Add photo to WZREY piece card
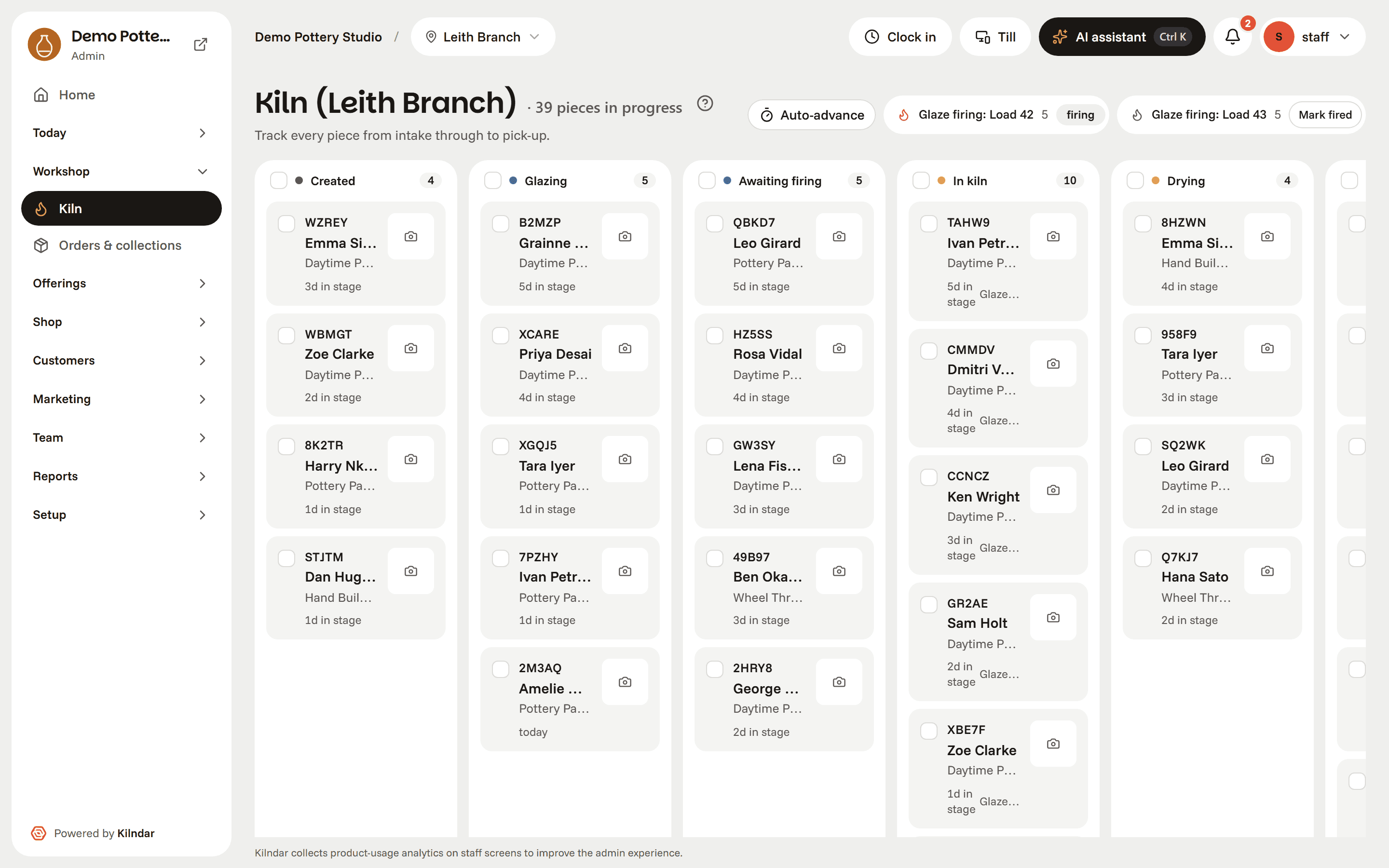The width and height of the screenshot is (1389, 868). click(x=411, y=236)
